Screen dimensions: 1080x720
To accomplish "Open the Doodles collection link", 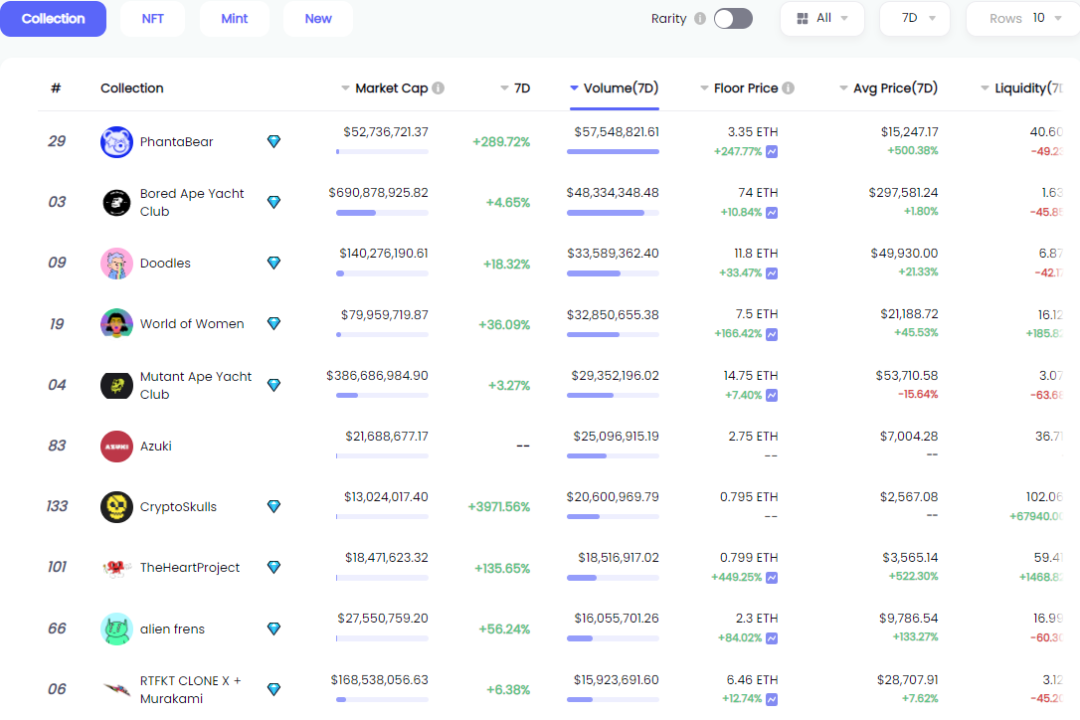I will coord(165,263).
